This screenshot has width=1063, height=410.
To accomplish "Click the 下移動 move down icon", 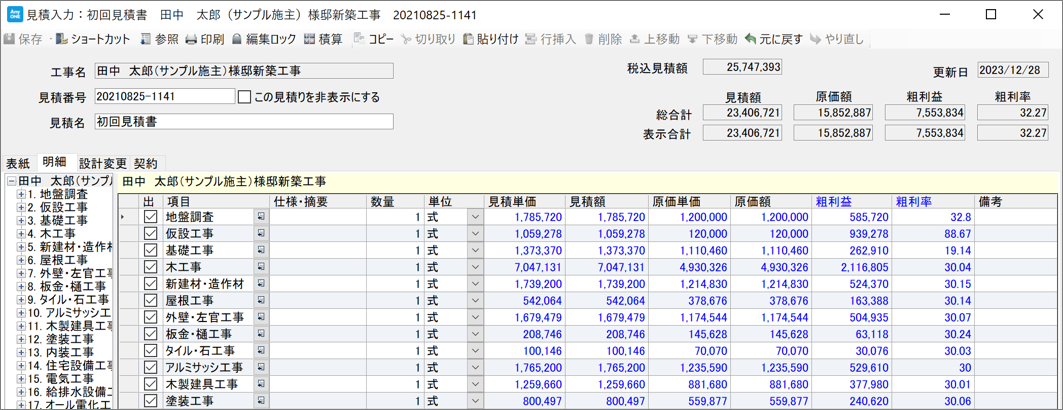I will pyautogui.click(x=692, y=39).
